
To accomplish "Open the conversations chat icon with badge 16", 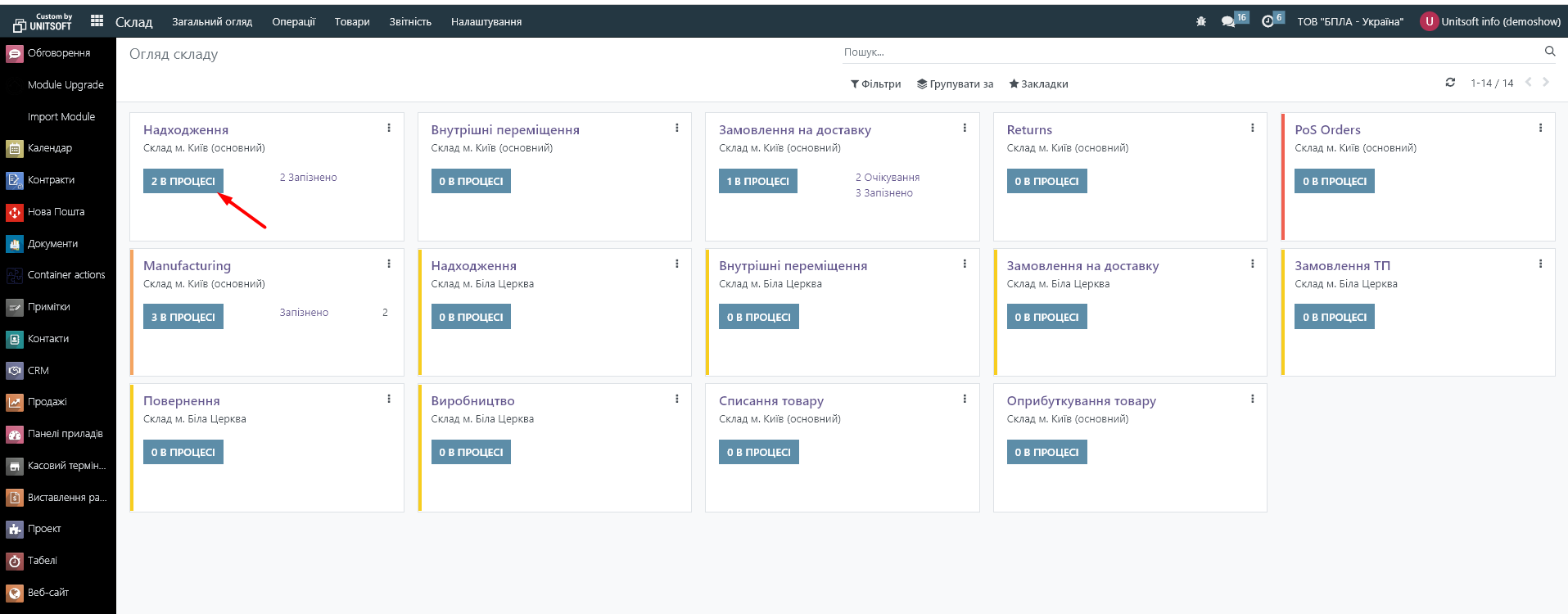I will click(x=1227, y=22).
